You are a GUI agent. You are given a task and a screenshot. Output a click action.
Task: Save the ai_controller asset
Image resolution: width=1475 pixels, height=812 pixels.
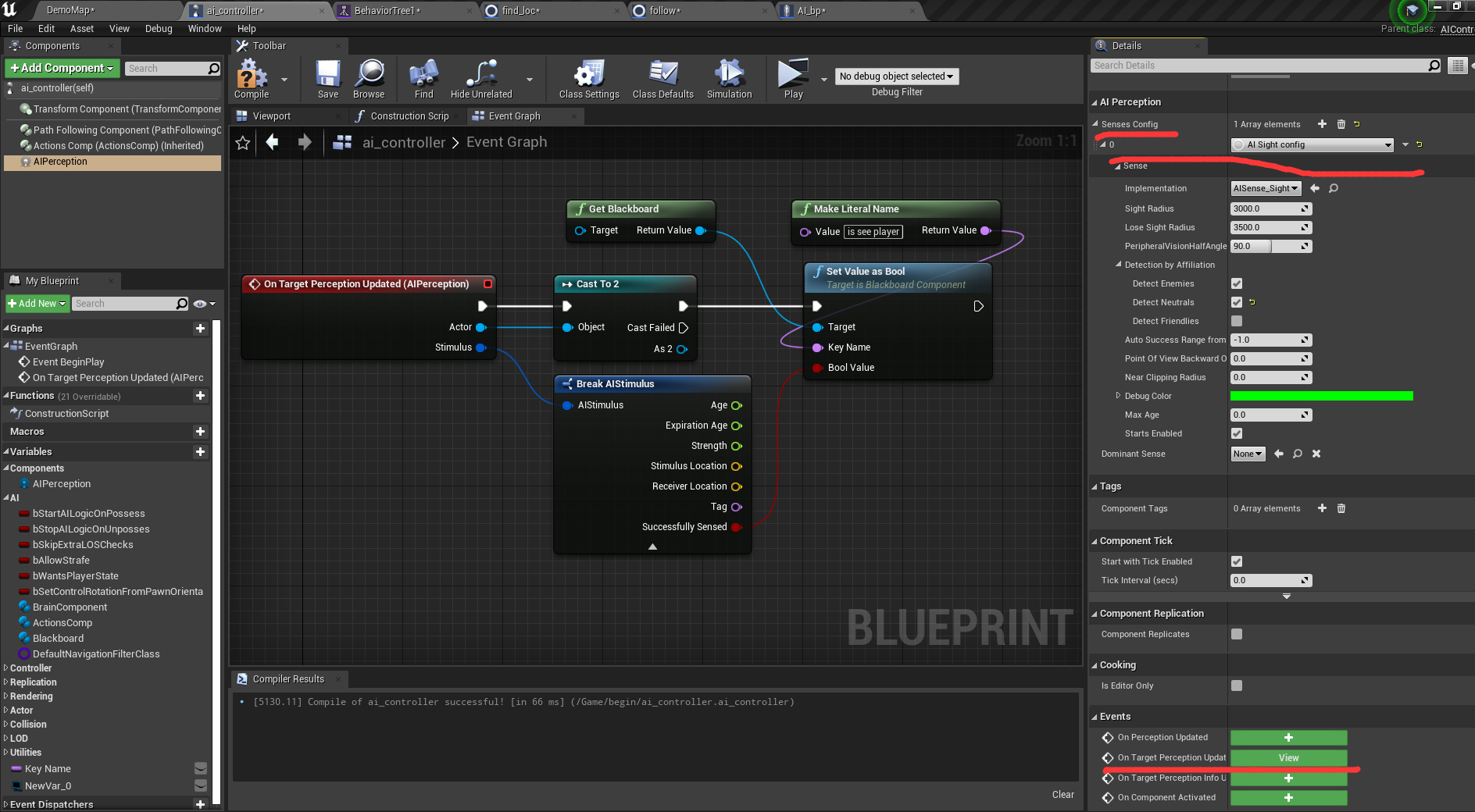[x=327, y=78]
